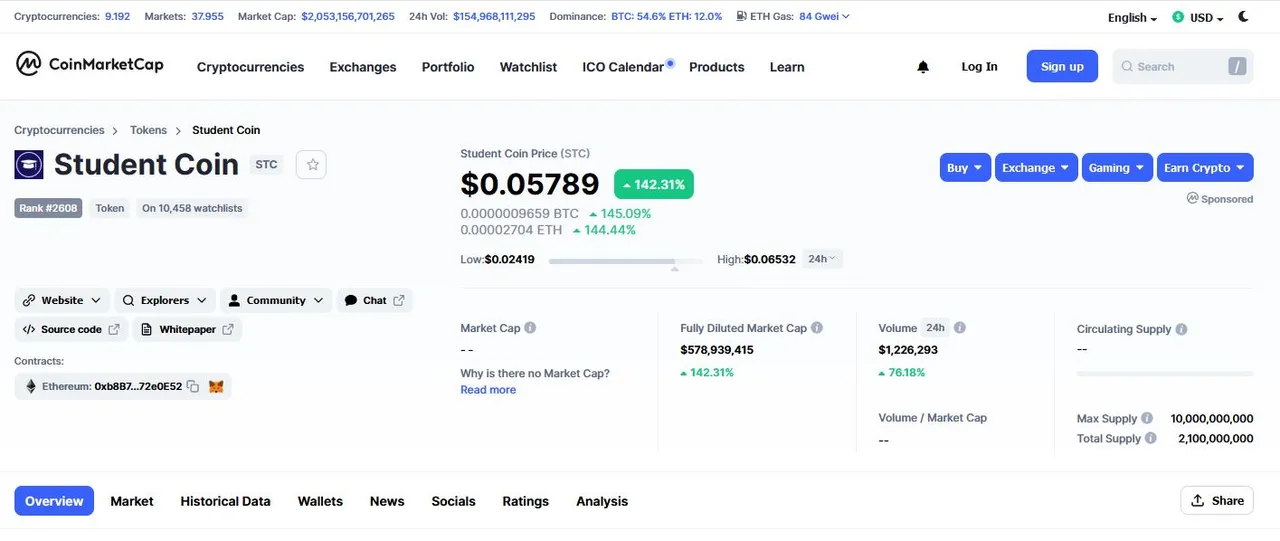Switch to the Analysis tab
The width and height of the screenshot is (1280, 541).
[602, 501]
